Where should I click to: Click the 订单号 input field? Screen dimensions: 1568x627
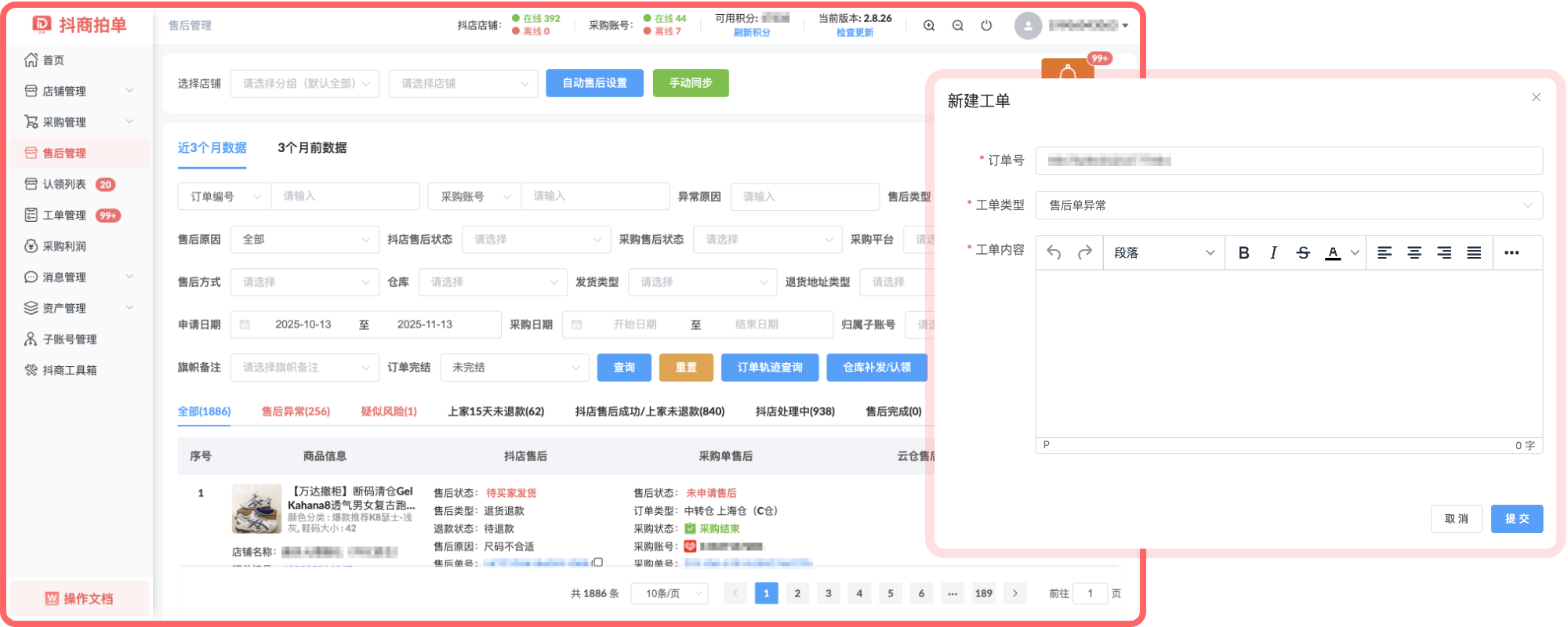click(x=1288, y=161)
